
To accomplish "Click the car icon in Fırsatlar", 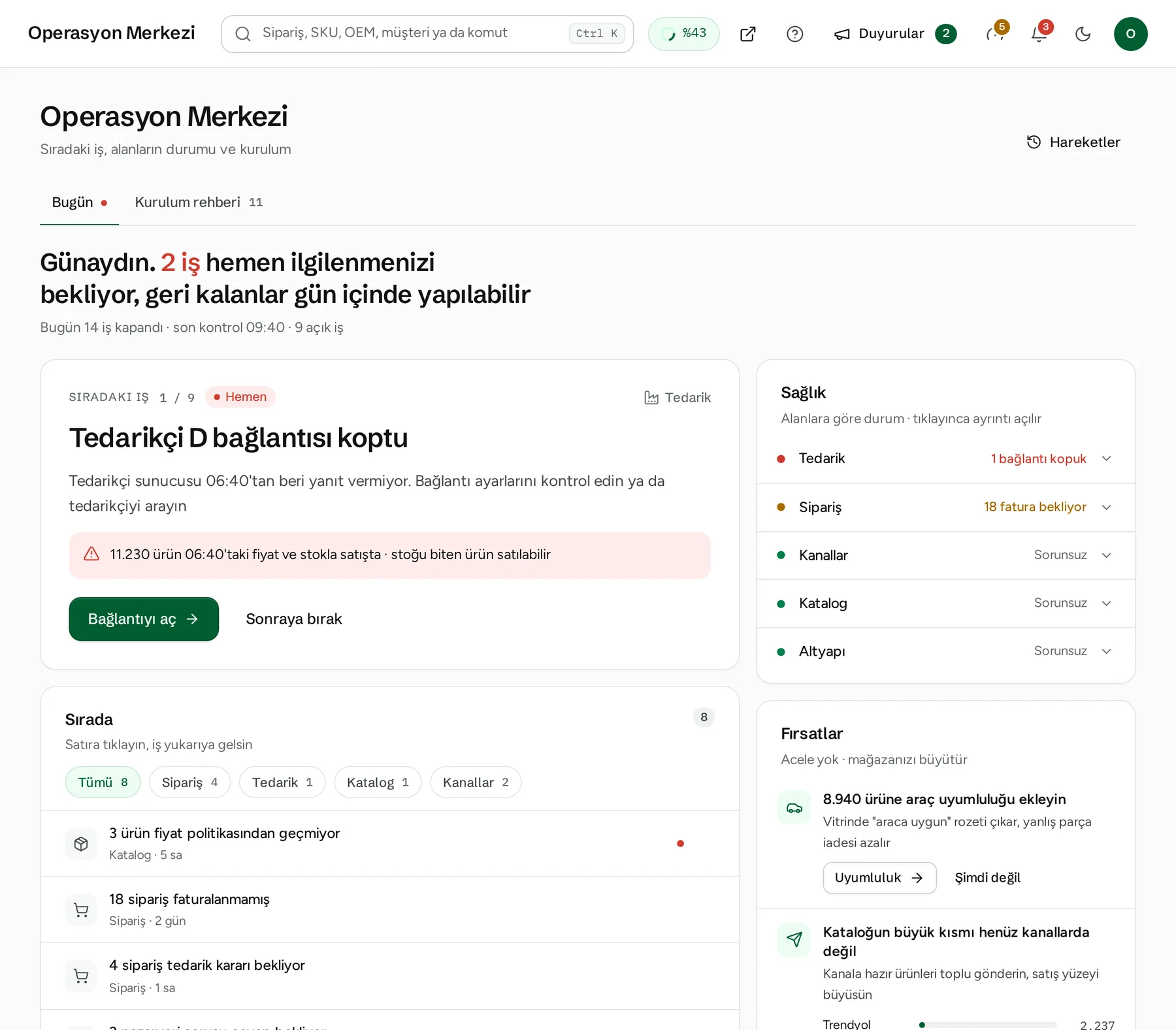I will click(x=794, y=808).
